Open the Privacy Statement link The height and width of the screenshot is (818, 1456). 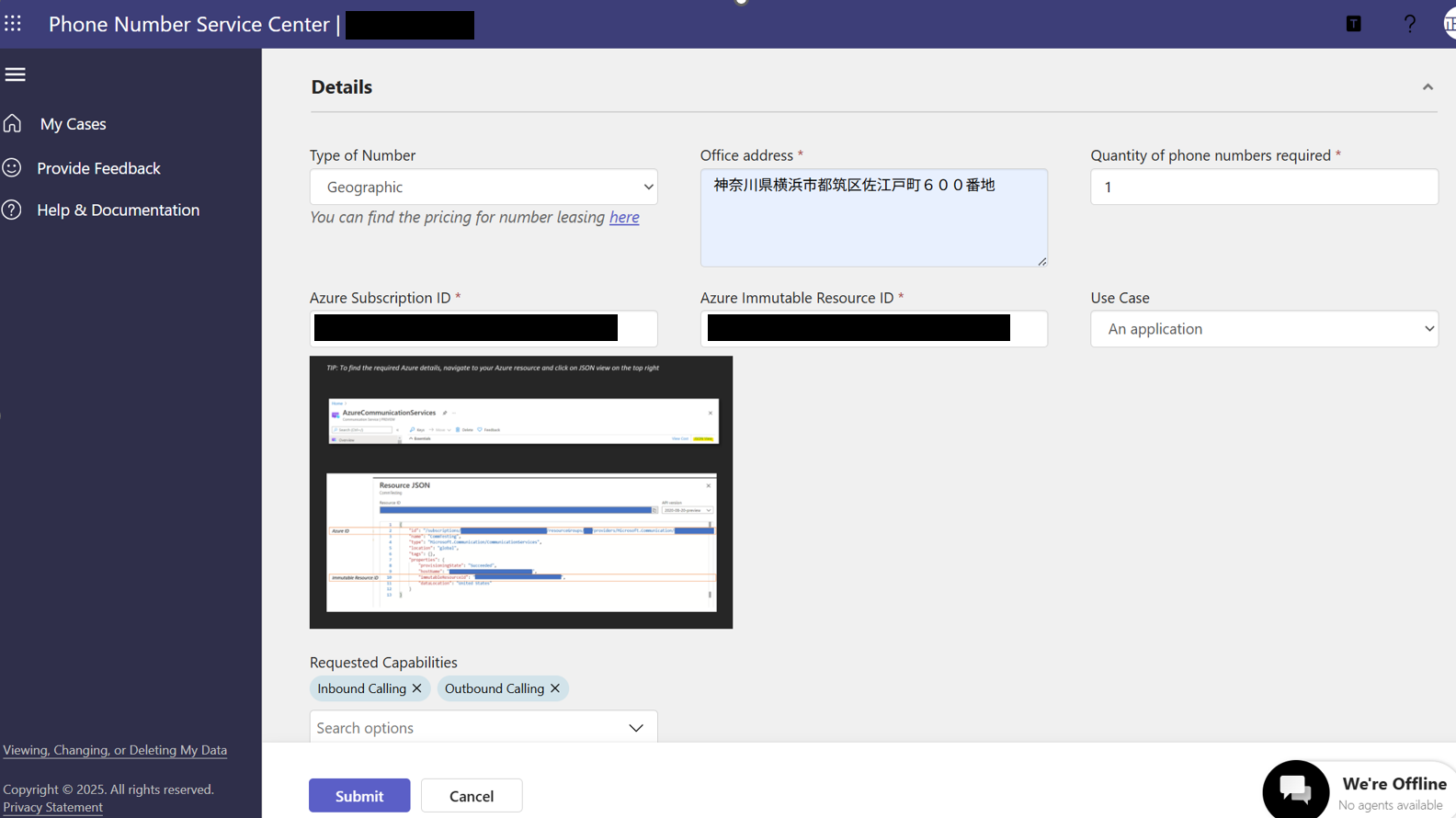tap(52, 807)
